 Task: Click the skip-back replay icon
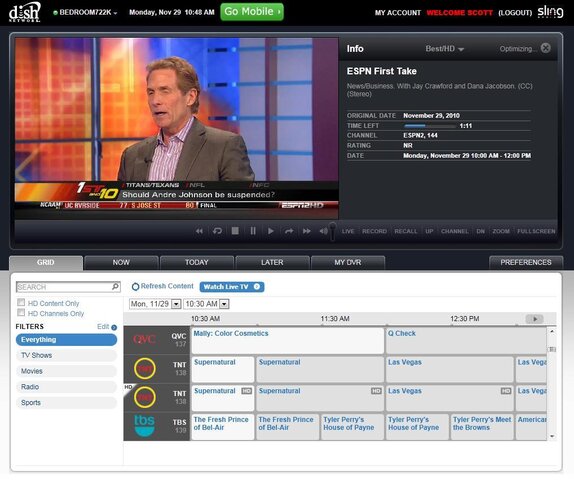217,231
